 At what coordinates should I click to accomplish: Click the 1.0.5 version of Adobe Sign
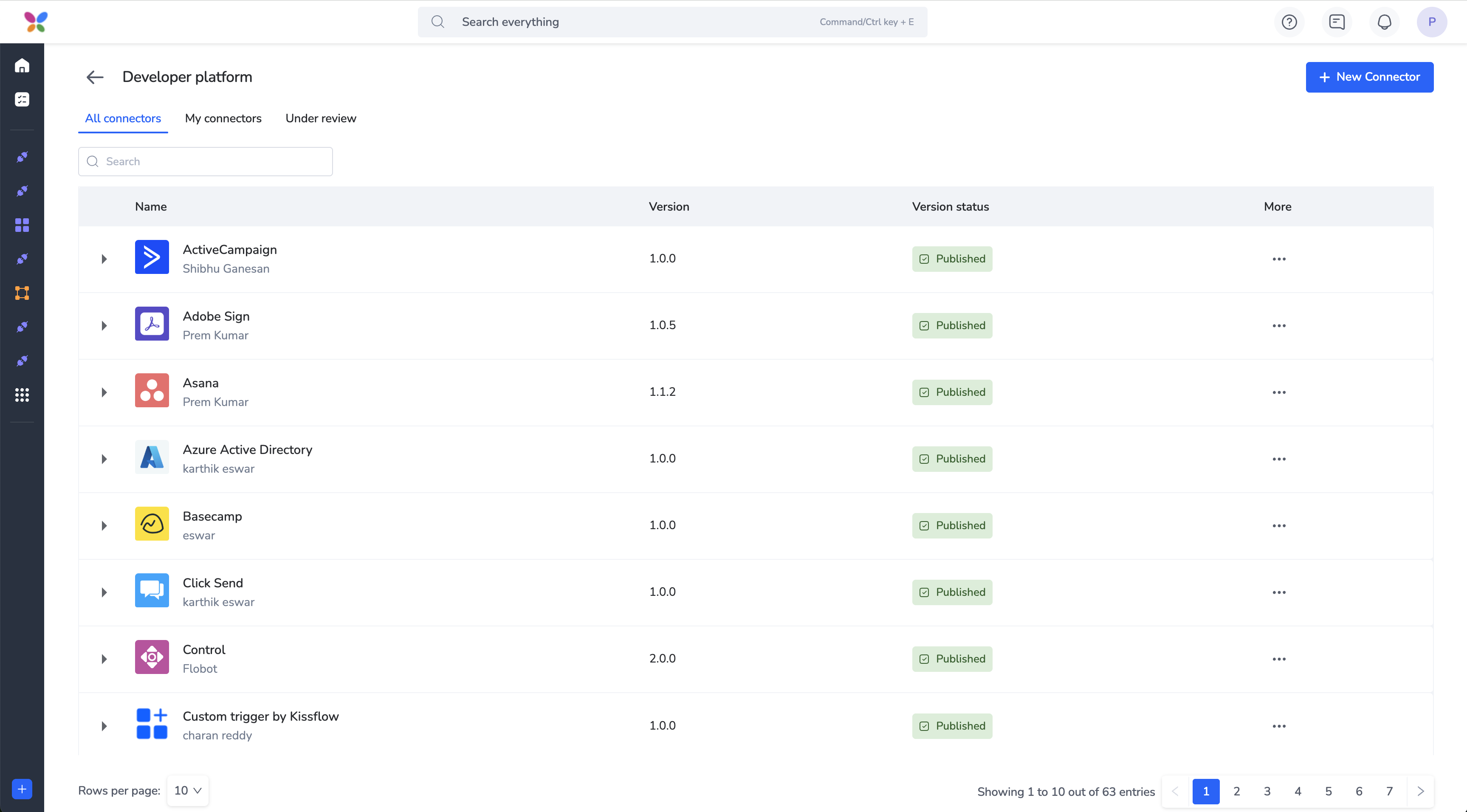663,325
